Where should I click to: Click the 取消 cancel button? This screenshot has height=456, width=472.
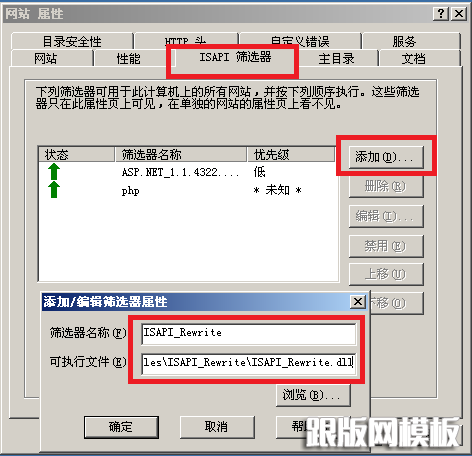[217, 427]
